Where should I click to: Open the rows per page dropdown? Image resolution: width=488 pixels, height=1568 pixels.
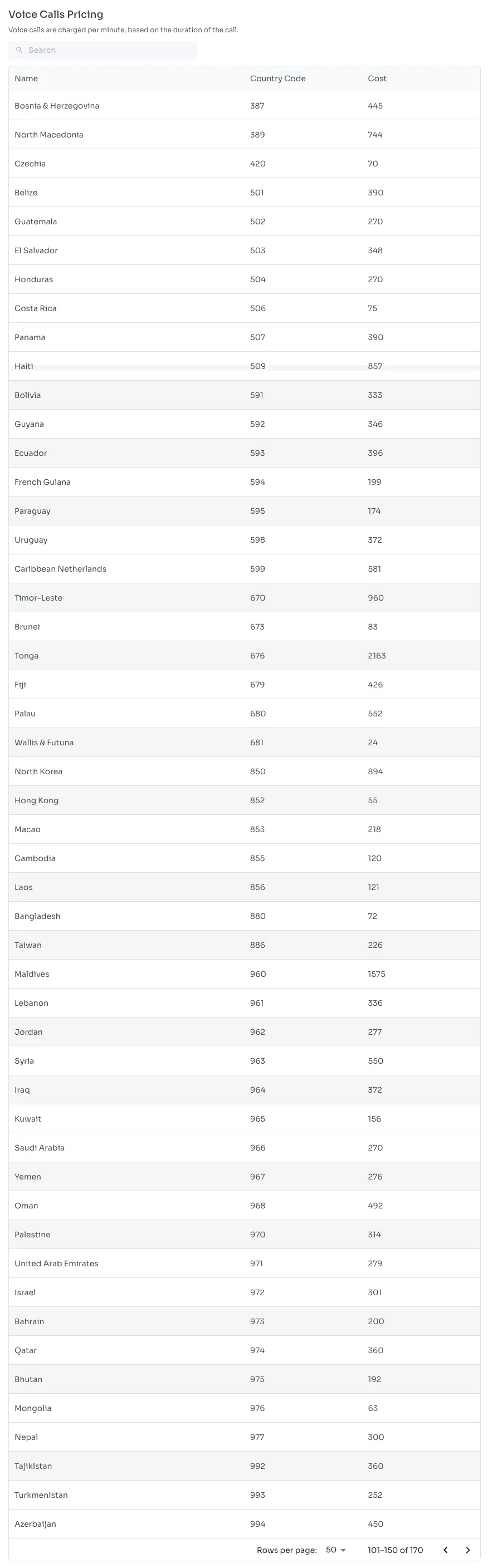click(336, 1550)
